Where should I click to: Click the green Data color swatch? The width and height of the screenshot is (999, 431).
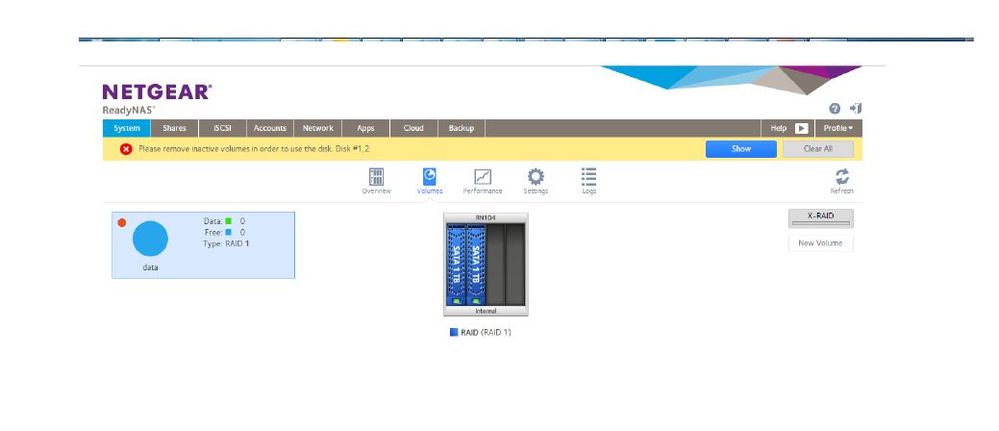(228, 221)
